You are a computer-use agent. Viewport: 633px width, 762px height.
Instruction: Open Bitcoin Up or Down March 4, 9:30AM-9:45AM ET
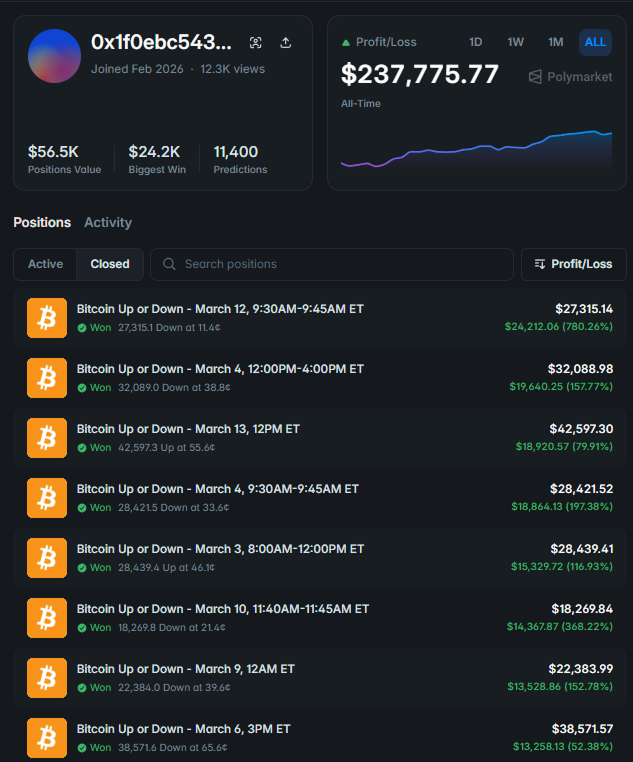click(218, 489)
